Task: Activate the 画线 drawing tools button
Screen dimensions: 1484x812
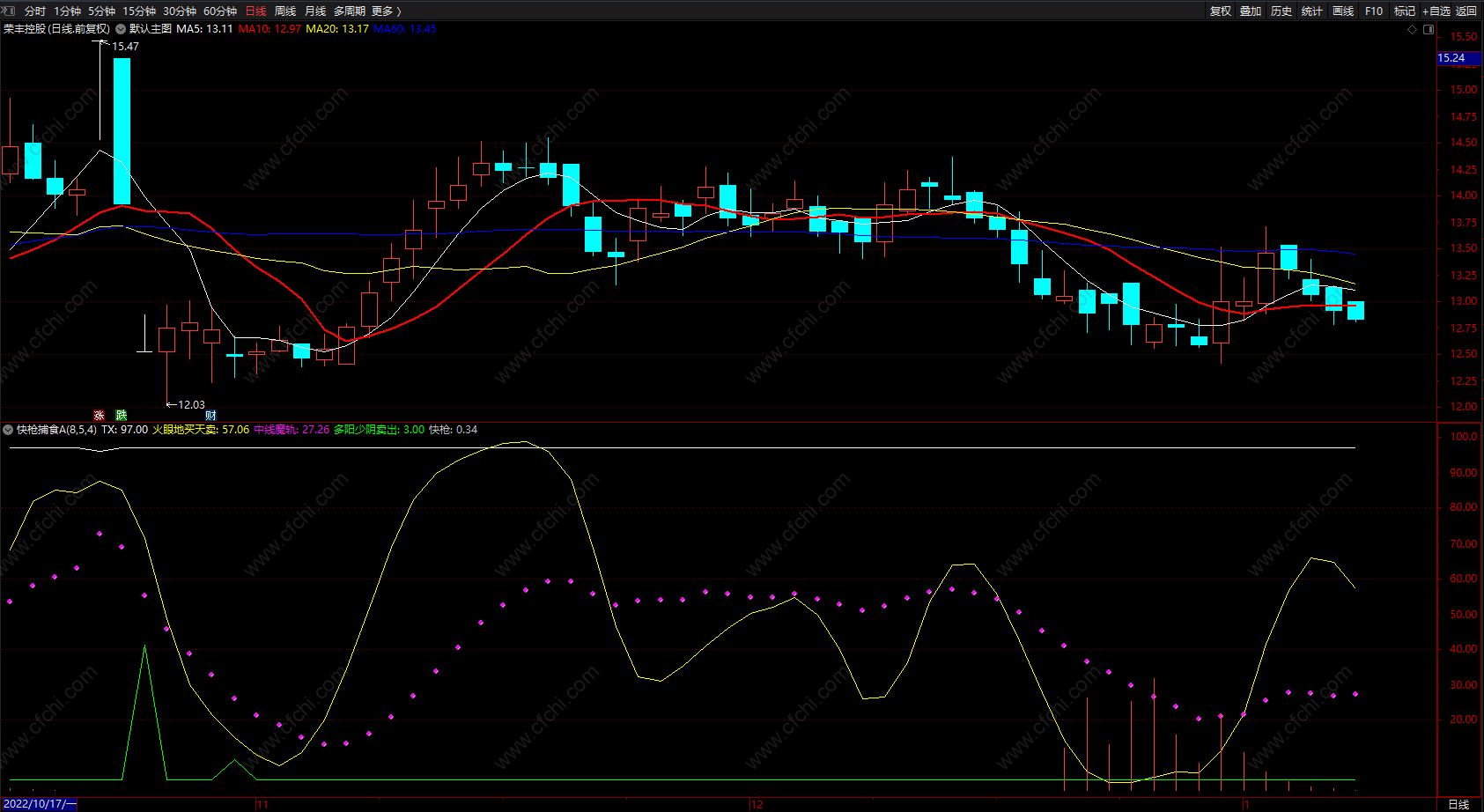Action: point(1343,11)
